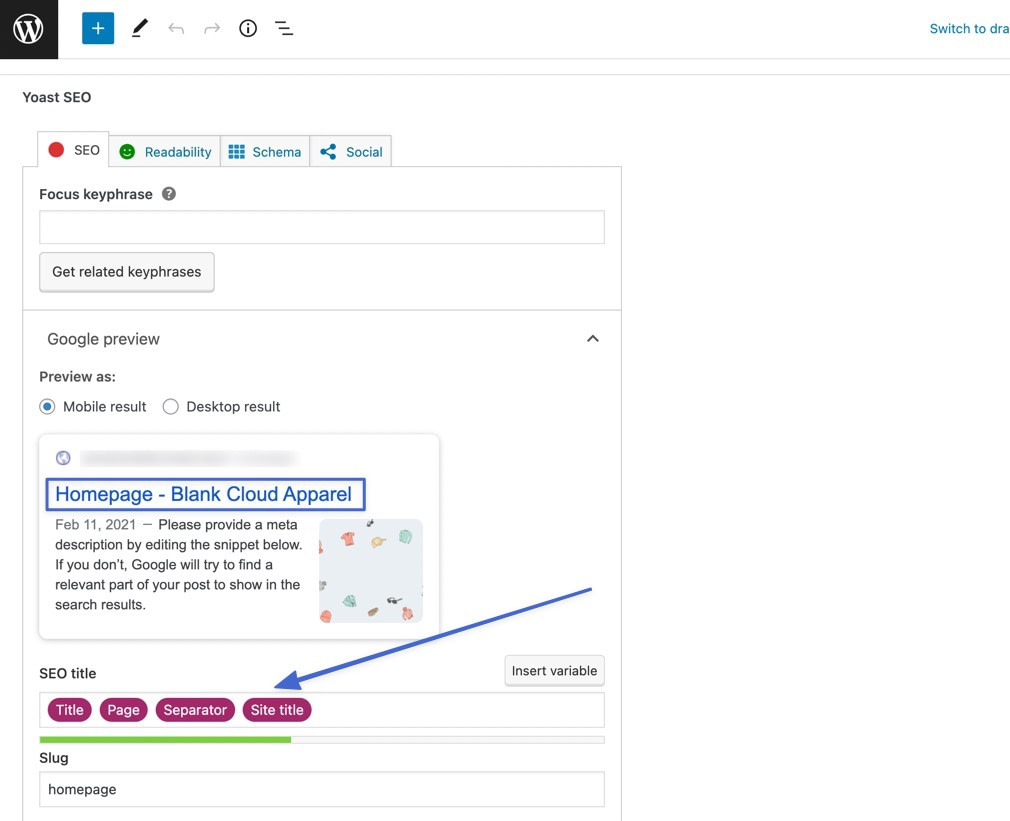
Task: Click the redo arrow icon
Action: pos(212,29)
